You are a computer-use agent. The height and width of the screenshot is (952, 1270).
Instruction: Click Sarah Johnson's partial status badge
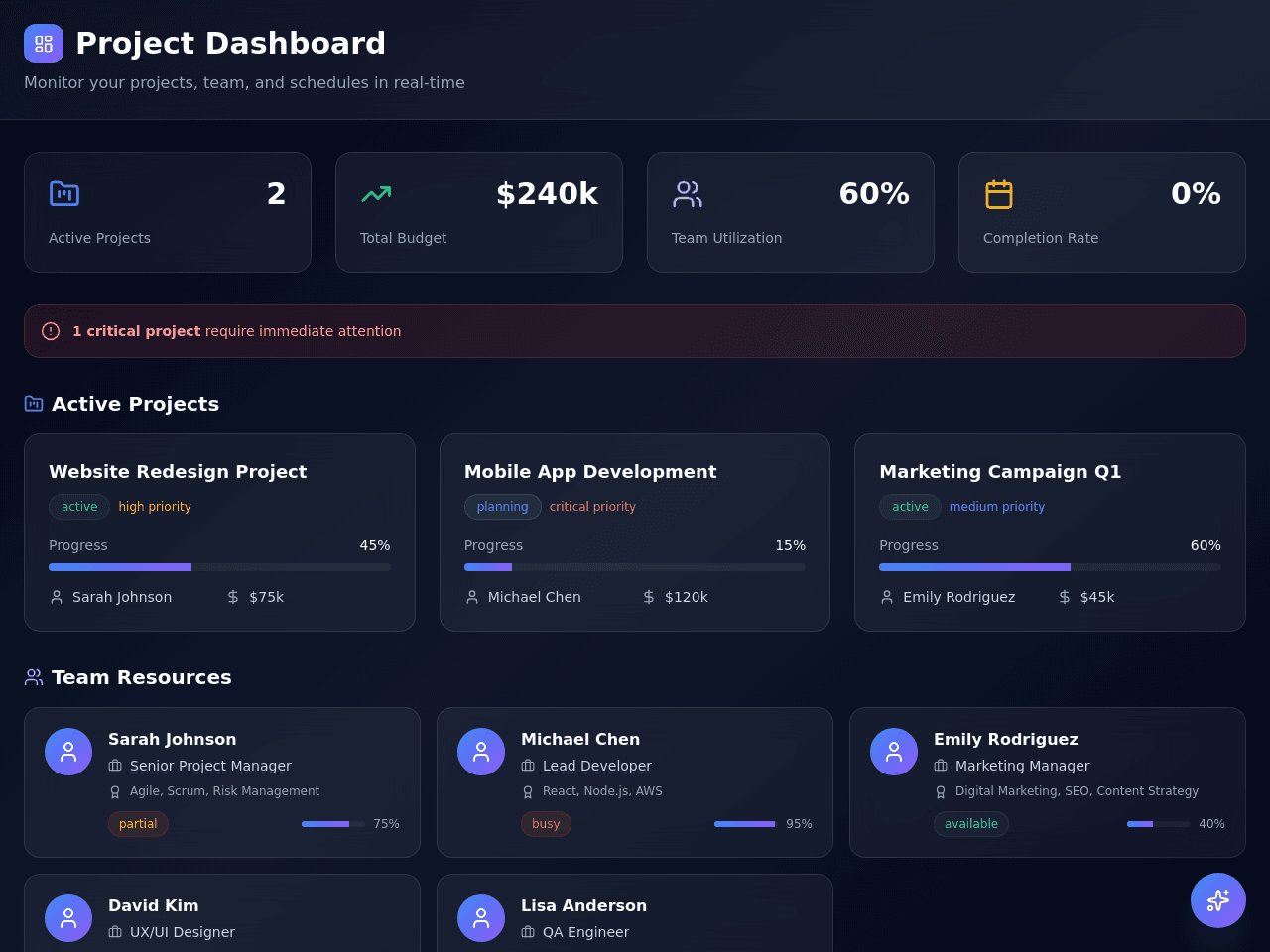tap(138, 824)
